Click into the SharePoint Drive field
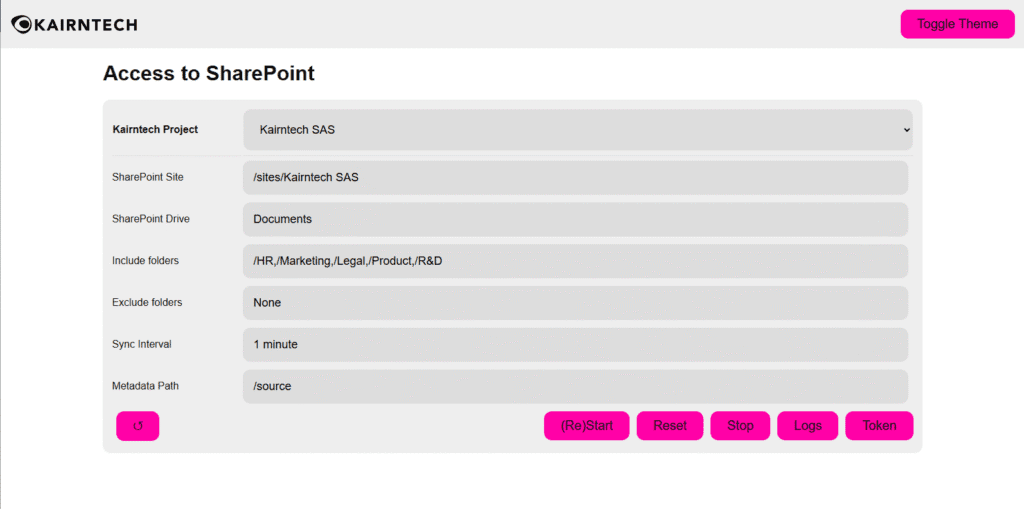Image resolution: width=1024 pixels, height=509 pixels. click(575, 220)
